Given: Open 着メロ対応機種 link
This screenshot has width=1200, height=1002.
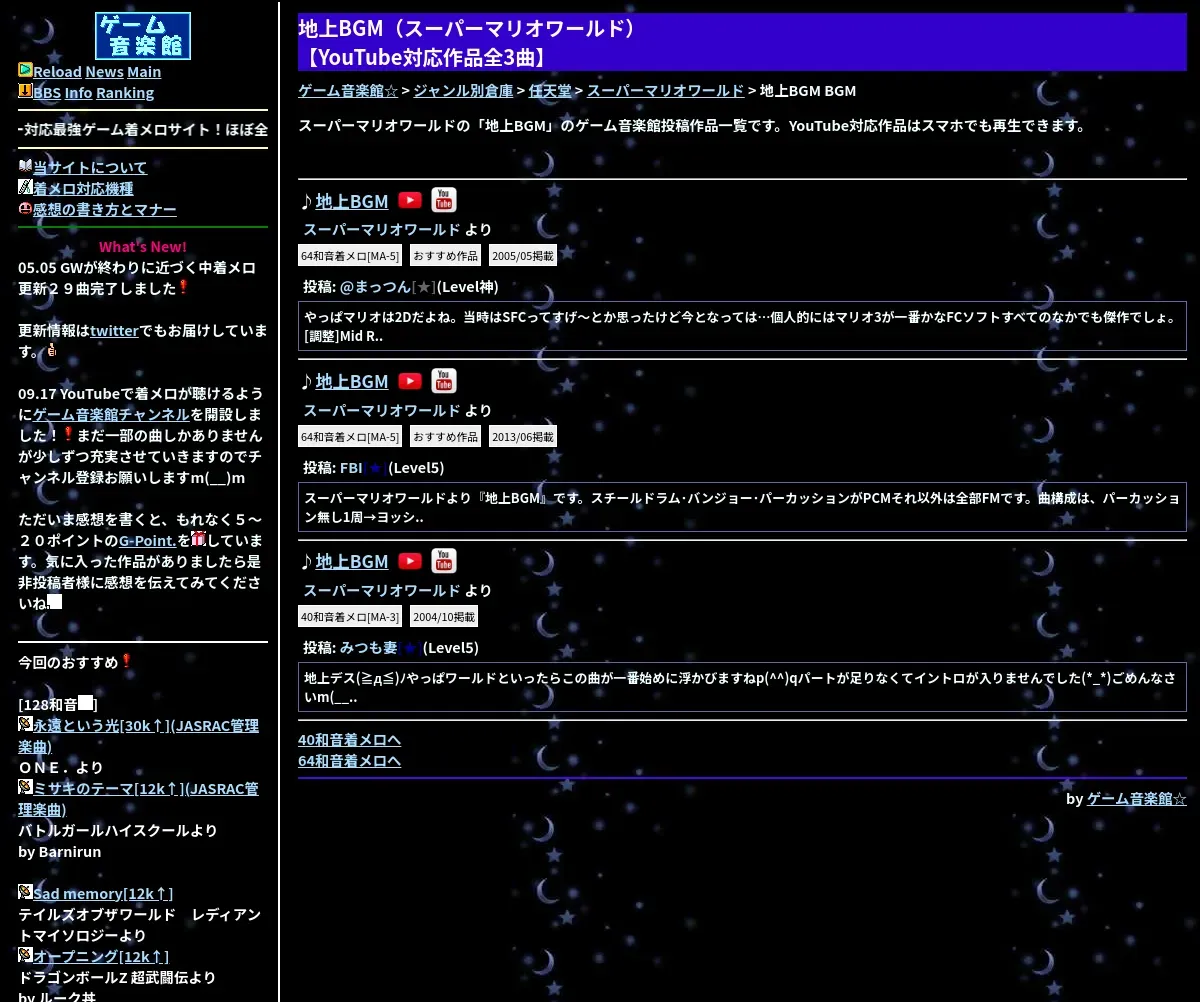Looking at the screenshot, I should click(83, 189).
